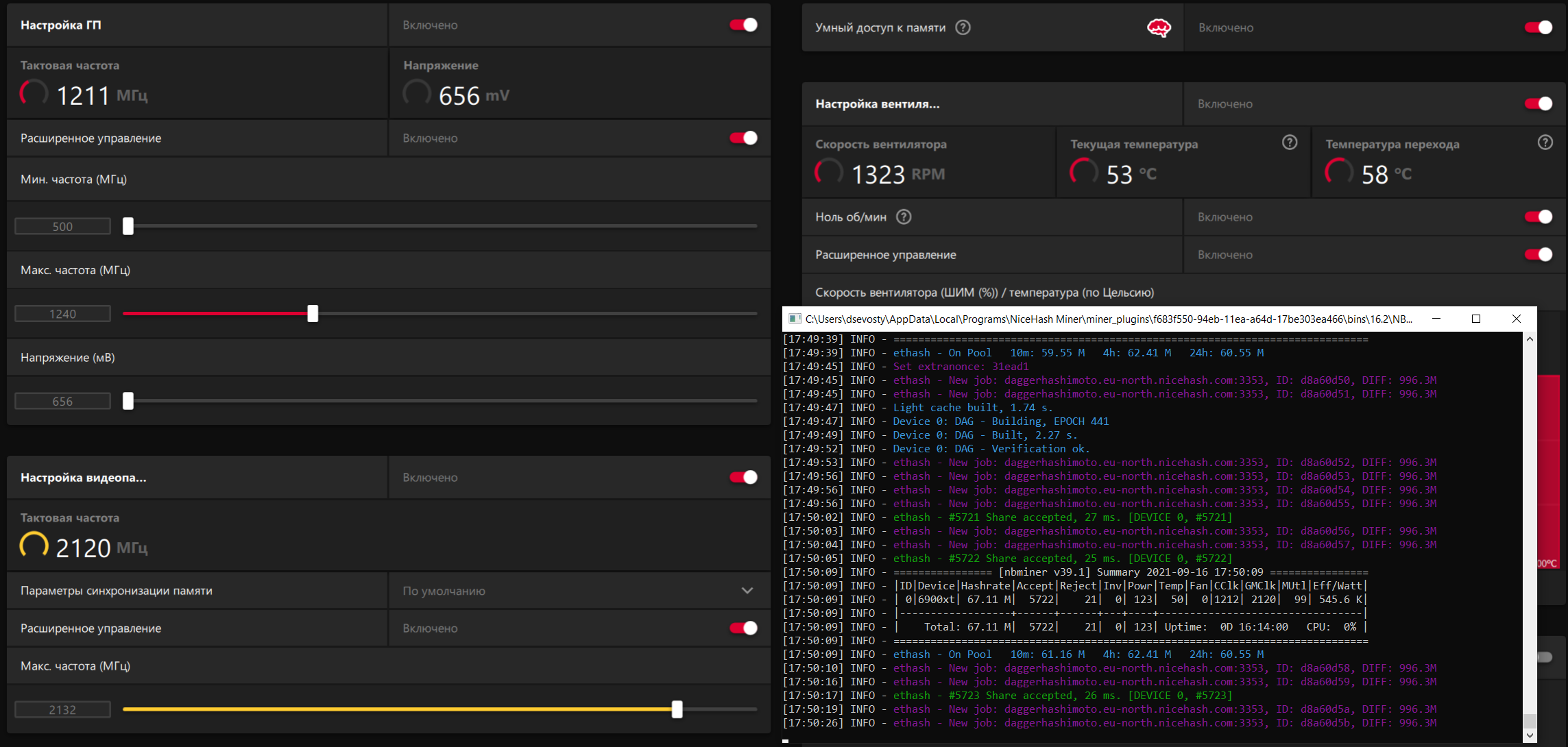This screenshot has height=747, width=1568.
Task: Click help icon next to Умный доступ к памяти
Action: coord(963,27)
